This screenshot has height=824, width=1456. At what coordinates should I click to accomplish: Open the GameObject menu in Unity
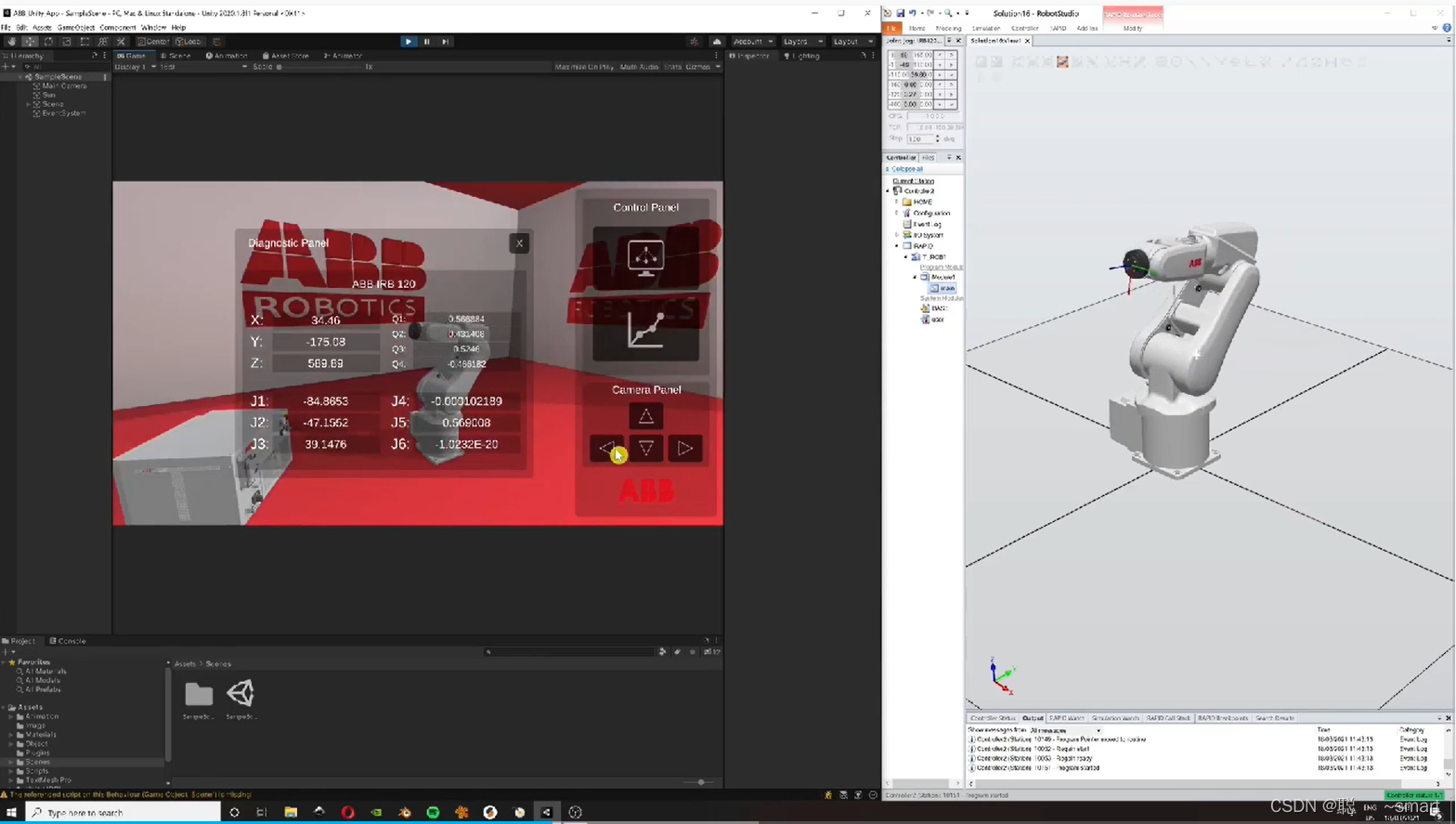pyautogui.click(x=76, y=28)
